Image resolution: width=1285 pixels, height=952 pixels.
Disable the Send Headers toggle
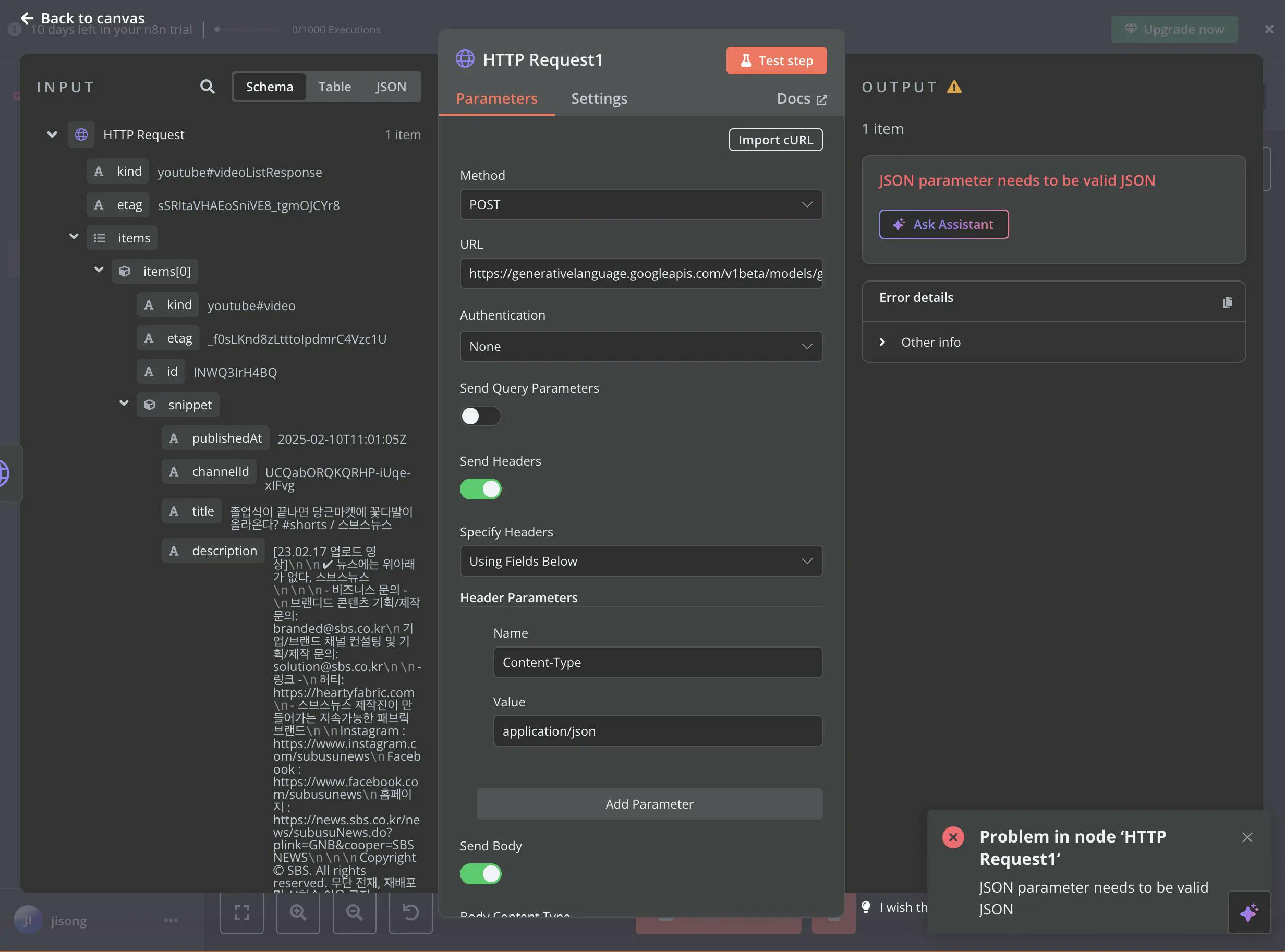(480, 489)
